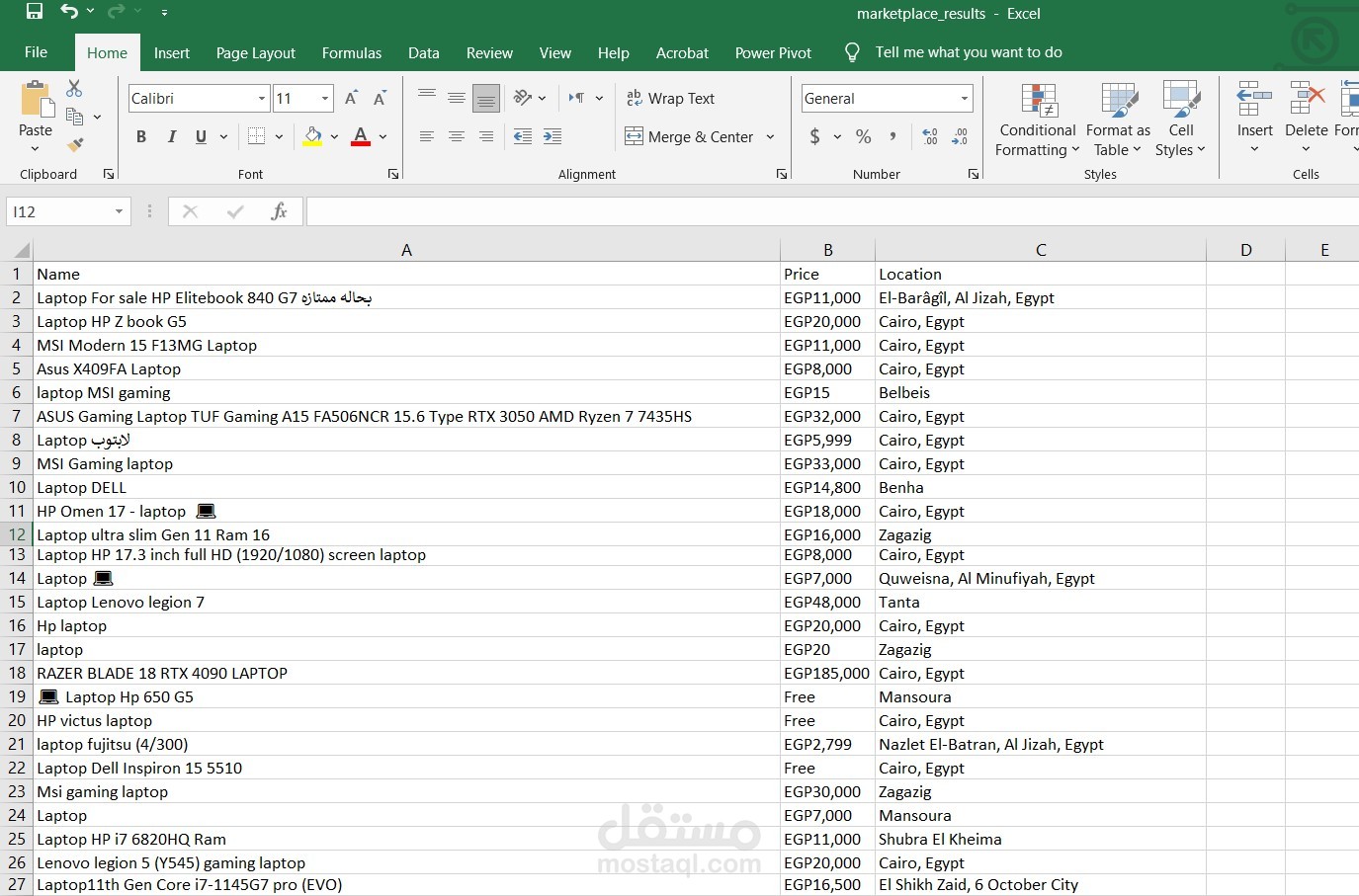Viewport: 1359px width, 896px height.
Task: Open the font size 11 dropdown
Action: coord(325,98)
